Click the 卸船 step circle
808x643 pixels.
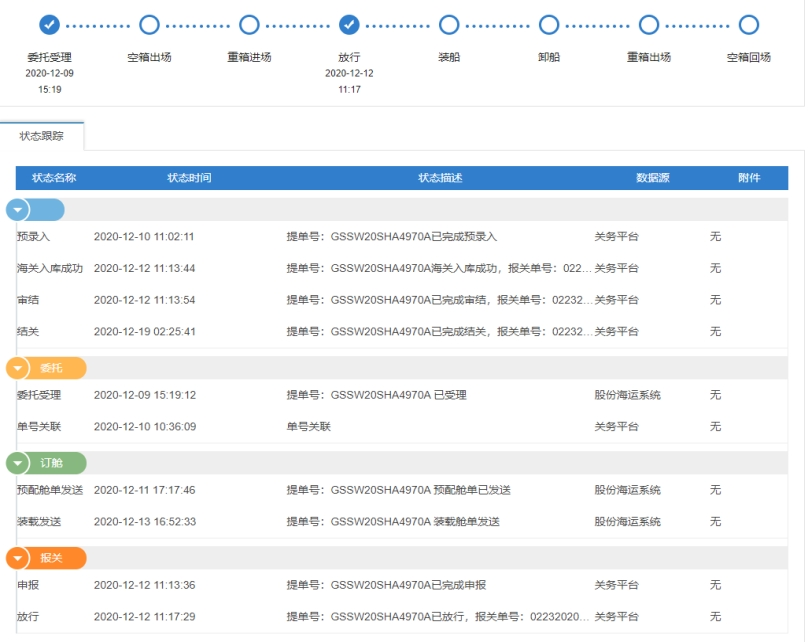click(549, 25)
